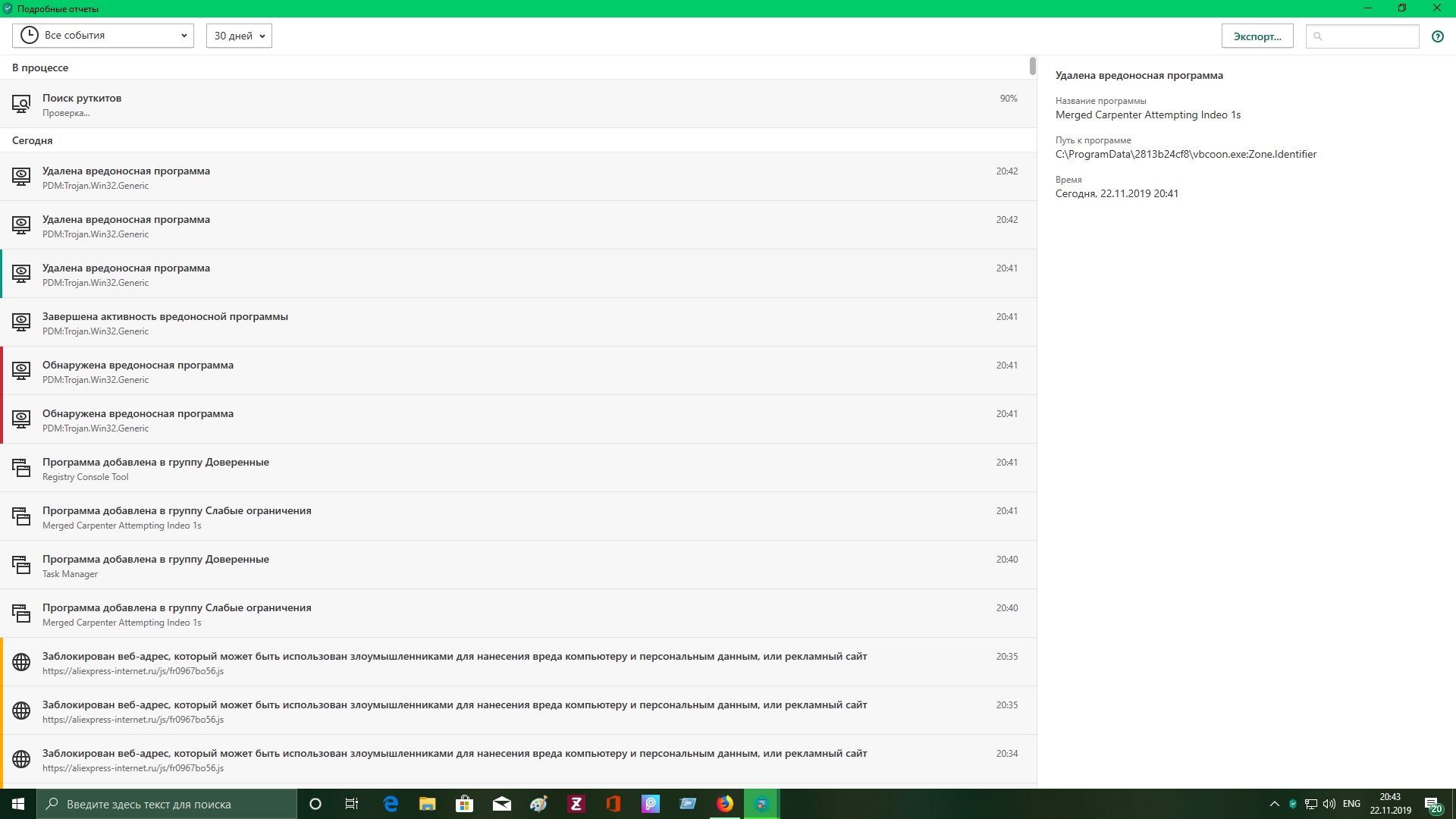Click the globe icon of the 20:34 blocked web address
Viewport: 1456px width, 819px height.
click(x=21, y=759)
